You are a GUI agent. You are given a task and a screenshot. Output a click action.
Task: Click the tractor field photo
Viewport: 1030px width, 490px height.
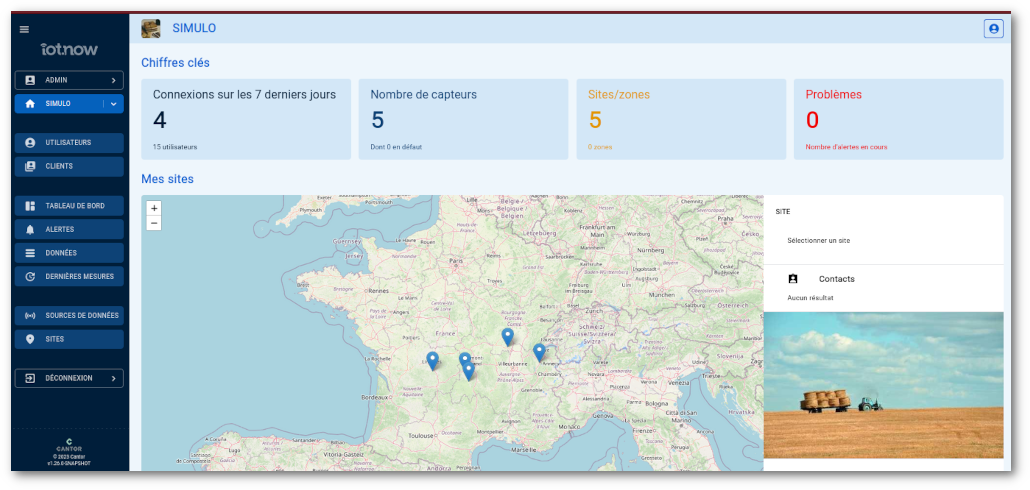coord(884,385)
